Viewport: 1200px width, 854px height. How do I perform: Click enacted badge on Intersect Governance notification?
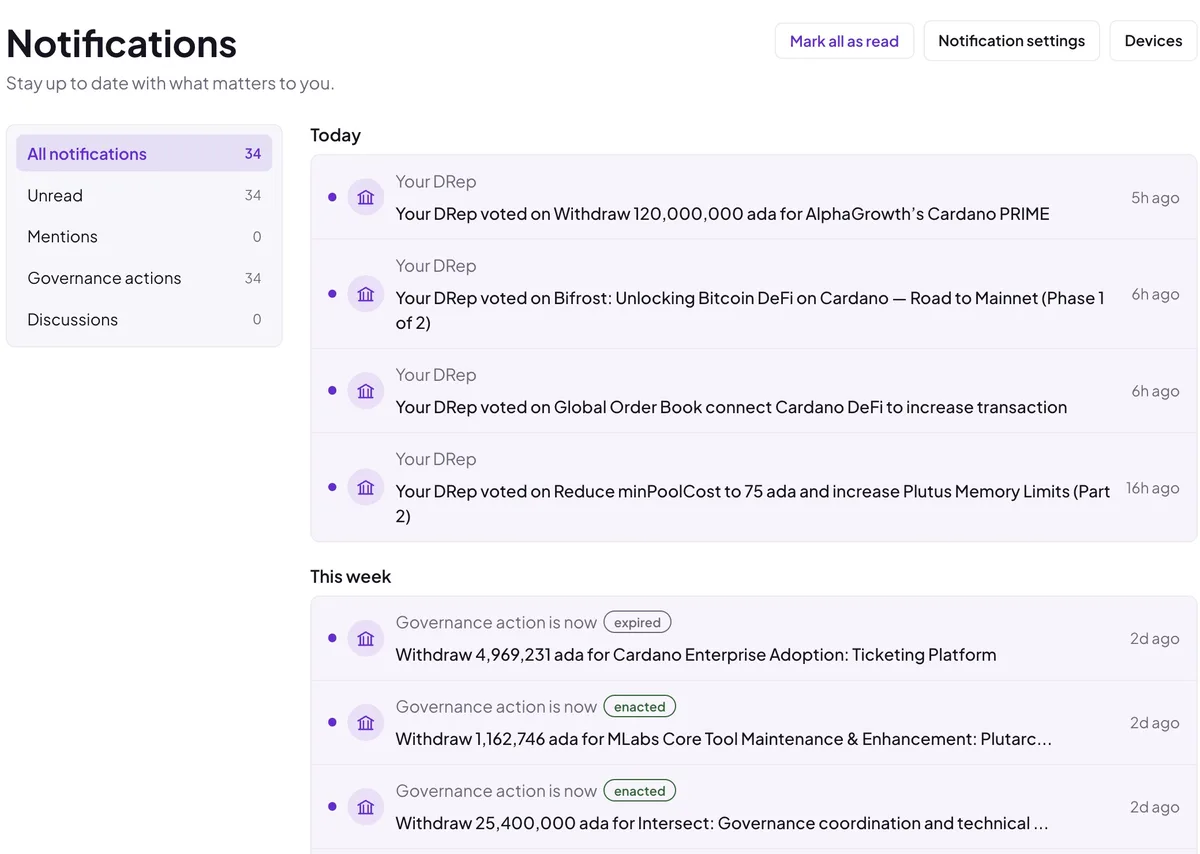click(x=640, y=790)
